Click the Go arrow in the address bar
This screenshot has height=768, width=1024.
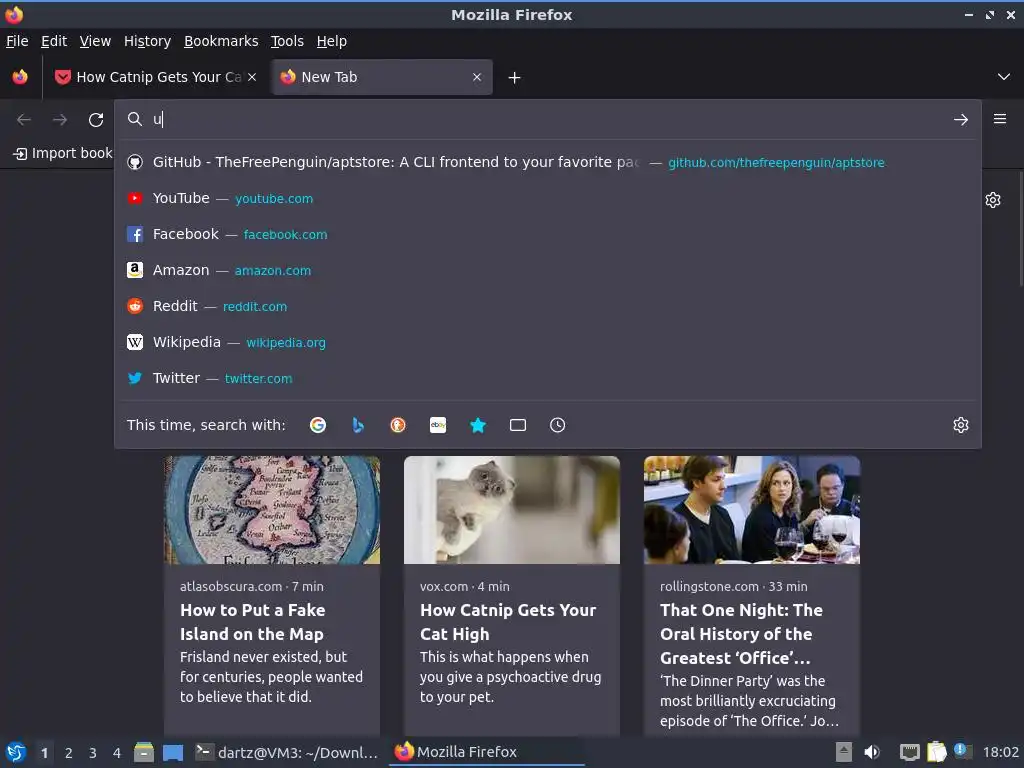coord(961,120)
